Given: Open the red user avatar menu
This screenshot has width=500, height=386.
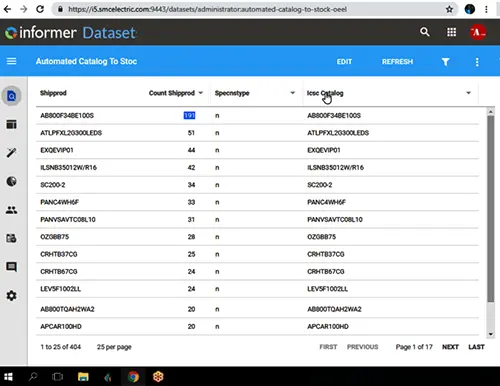Looking at the screenshot, I should [x=478, y=32].
